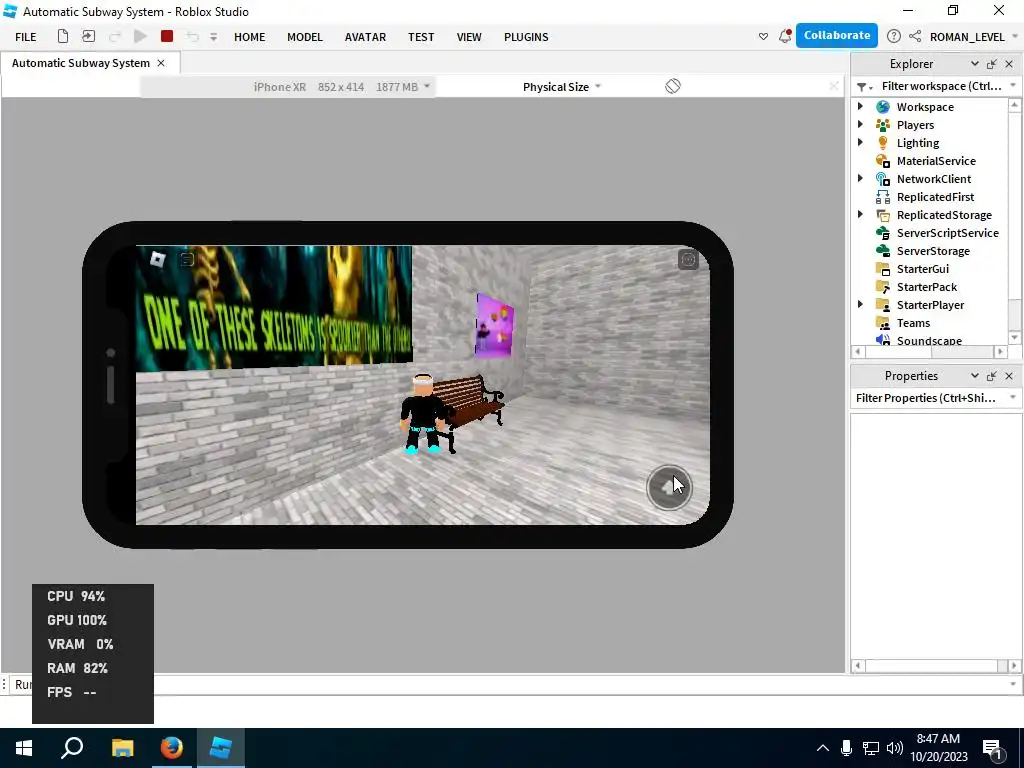Rotate the emulated device orientation
The width and height of the screenshot is (1024, 768).
point(673,86)
